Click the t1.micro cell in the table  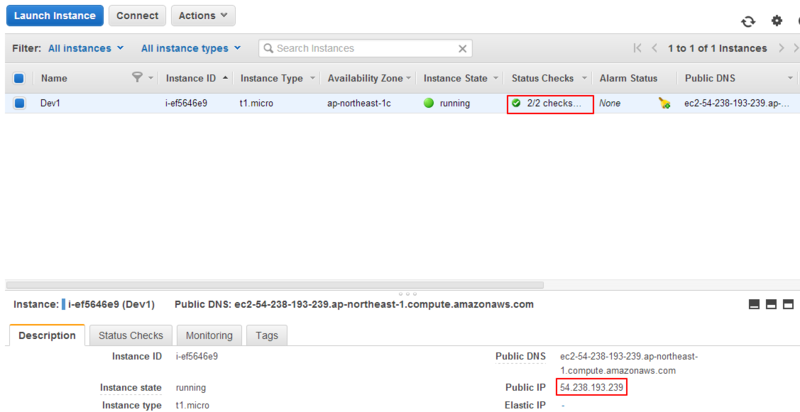[x=257, y=104]
